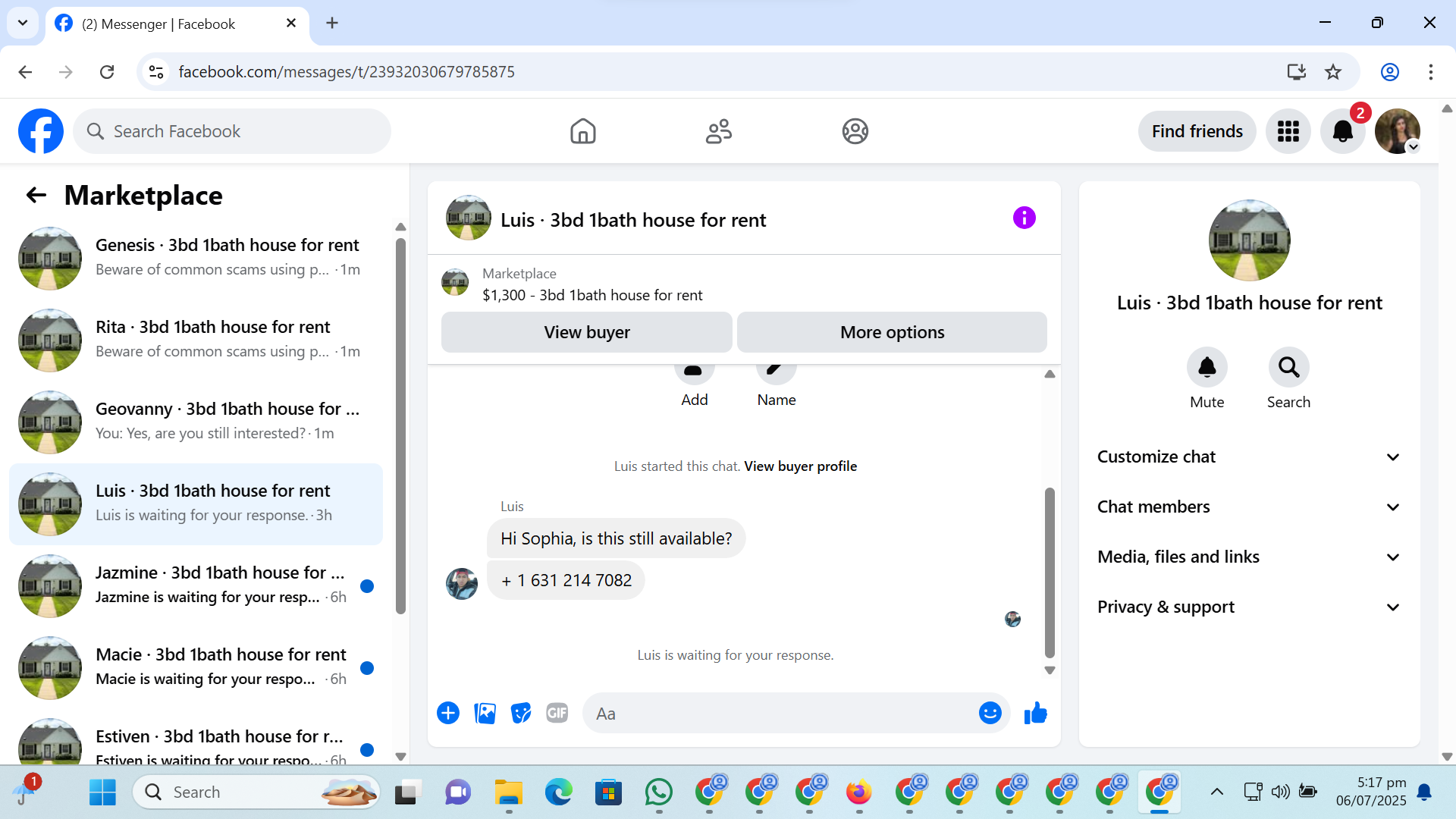Open more actions plus icon

(448, 713)
